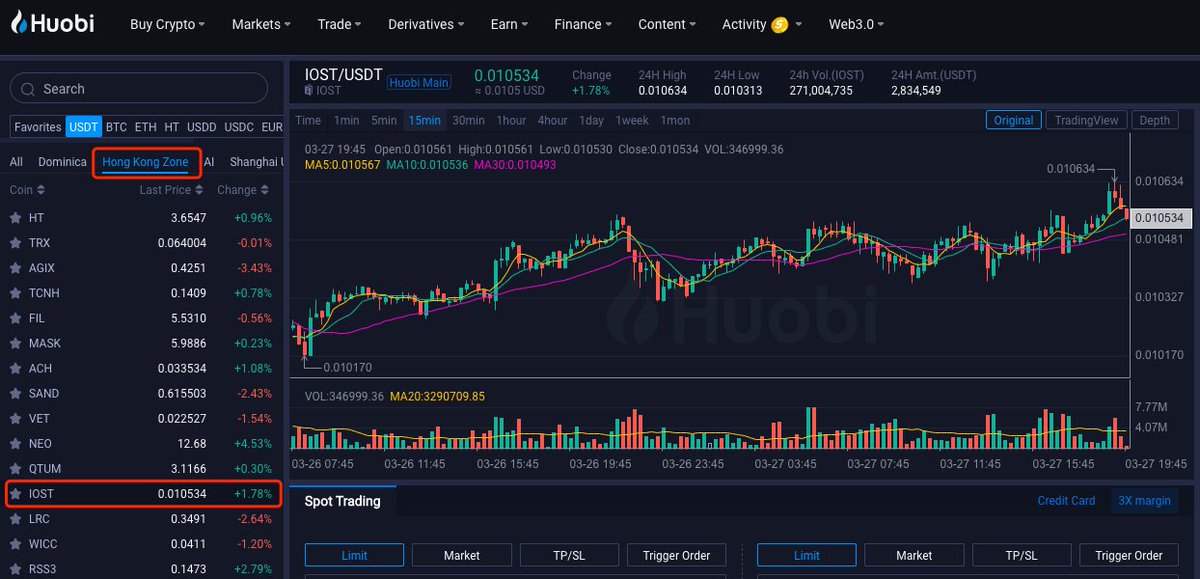Select the USDC market tab

point(239,127)
